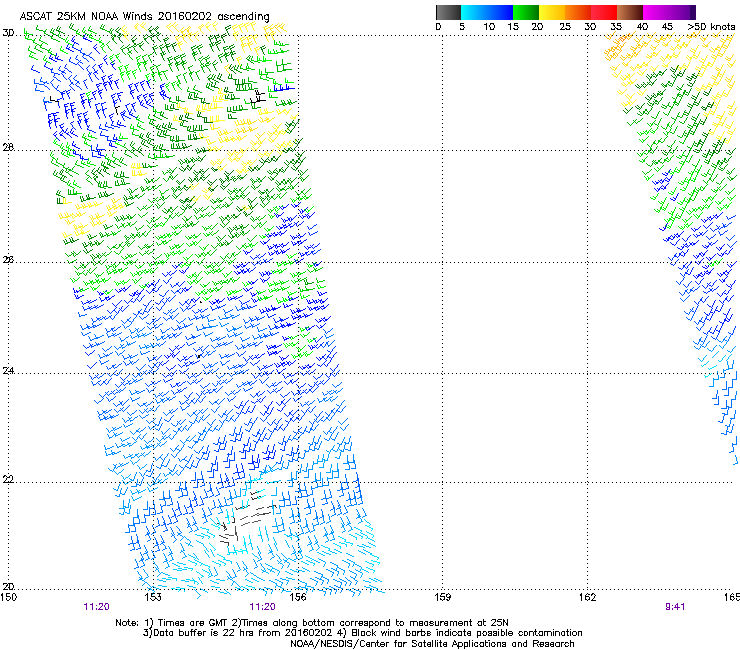This screenshot has height=650, width=740.
Task: Click the green 15-20 knots legend swatch
Action: point(526,12)
